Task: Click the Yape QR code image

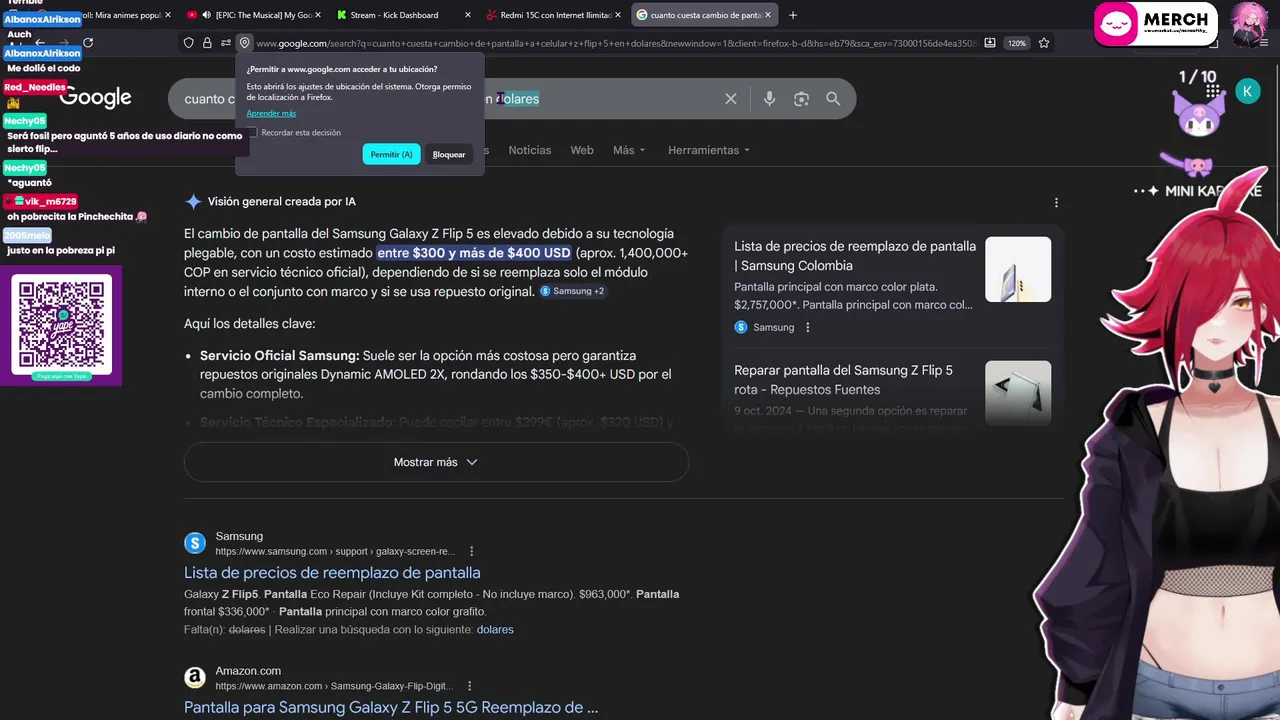Action: [61, 325]
